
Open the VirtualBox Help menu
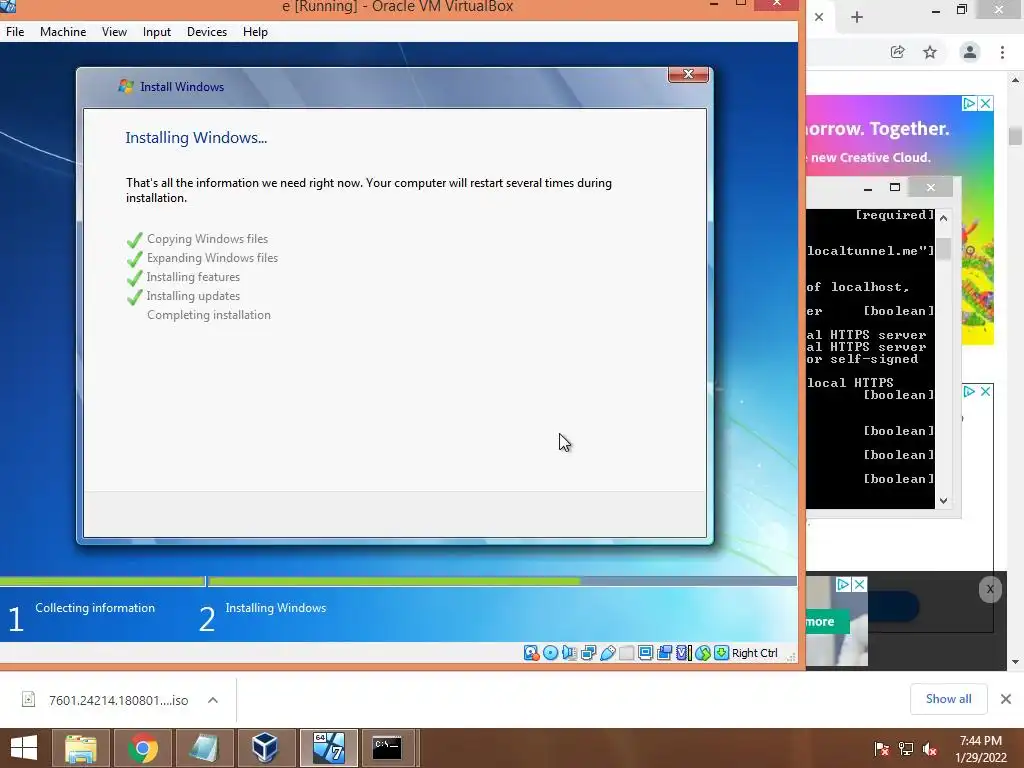(x=255, y=31)
